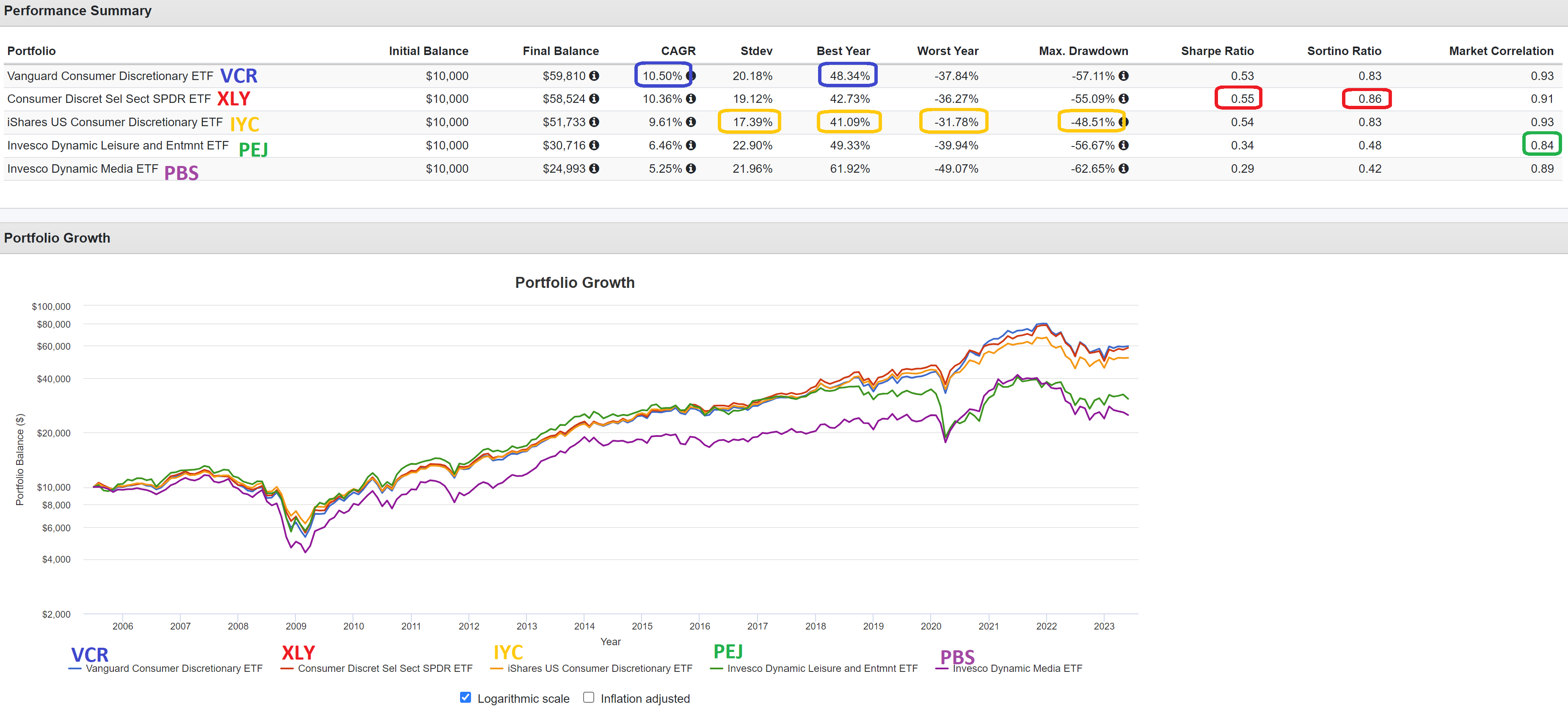The image size is (1568, 707).
Task: Click the 61.92% Best Year value
Action: pyautogui.click(x=850, y=168)
